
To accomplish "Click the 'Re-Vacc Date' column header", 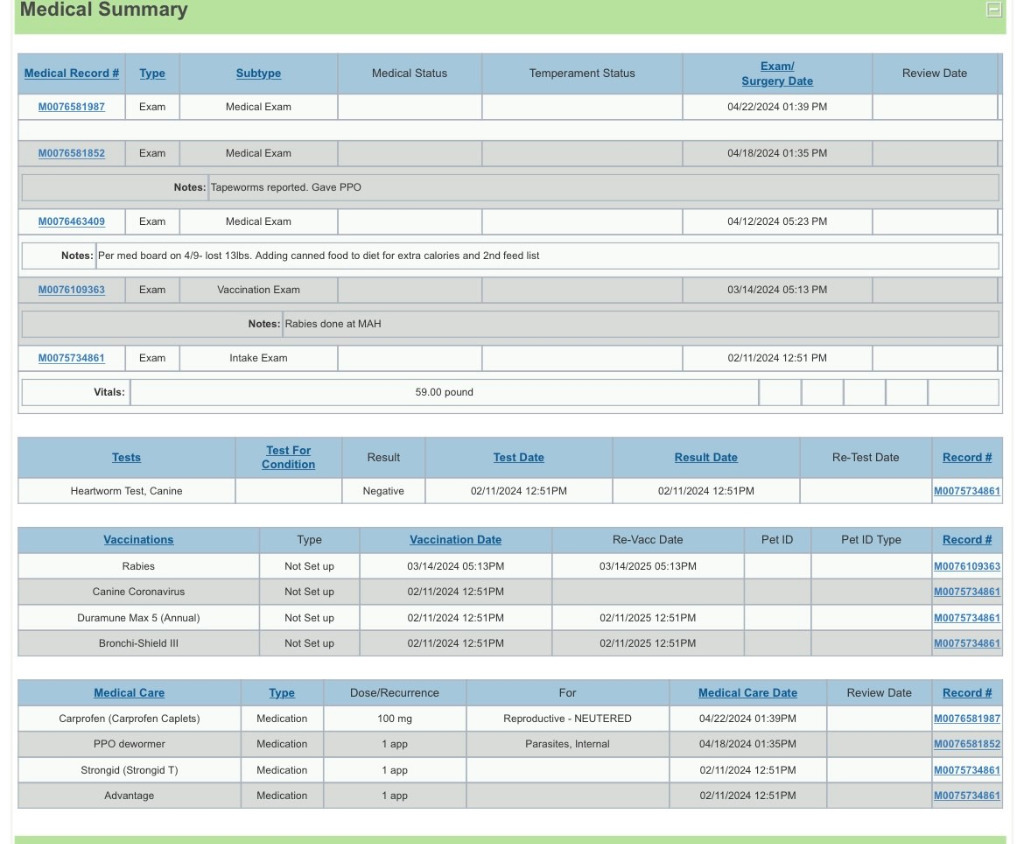I will [x=648, y=540].
